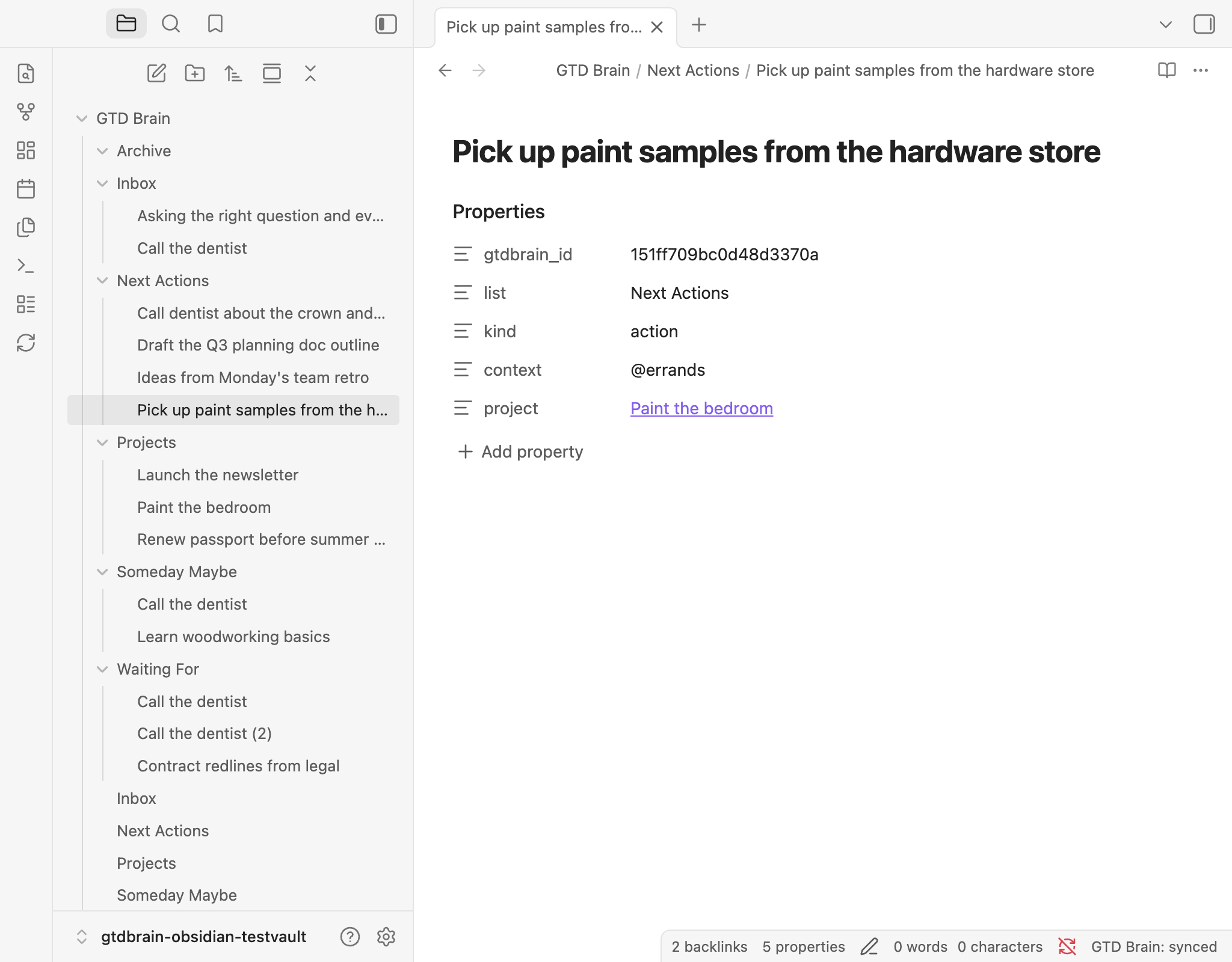Viewport: 1232px width, 962px height.
Task: Switch to reading view book icon
Action: click(x=1167, y=70)
